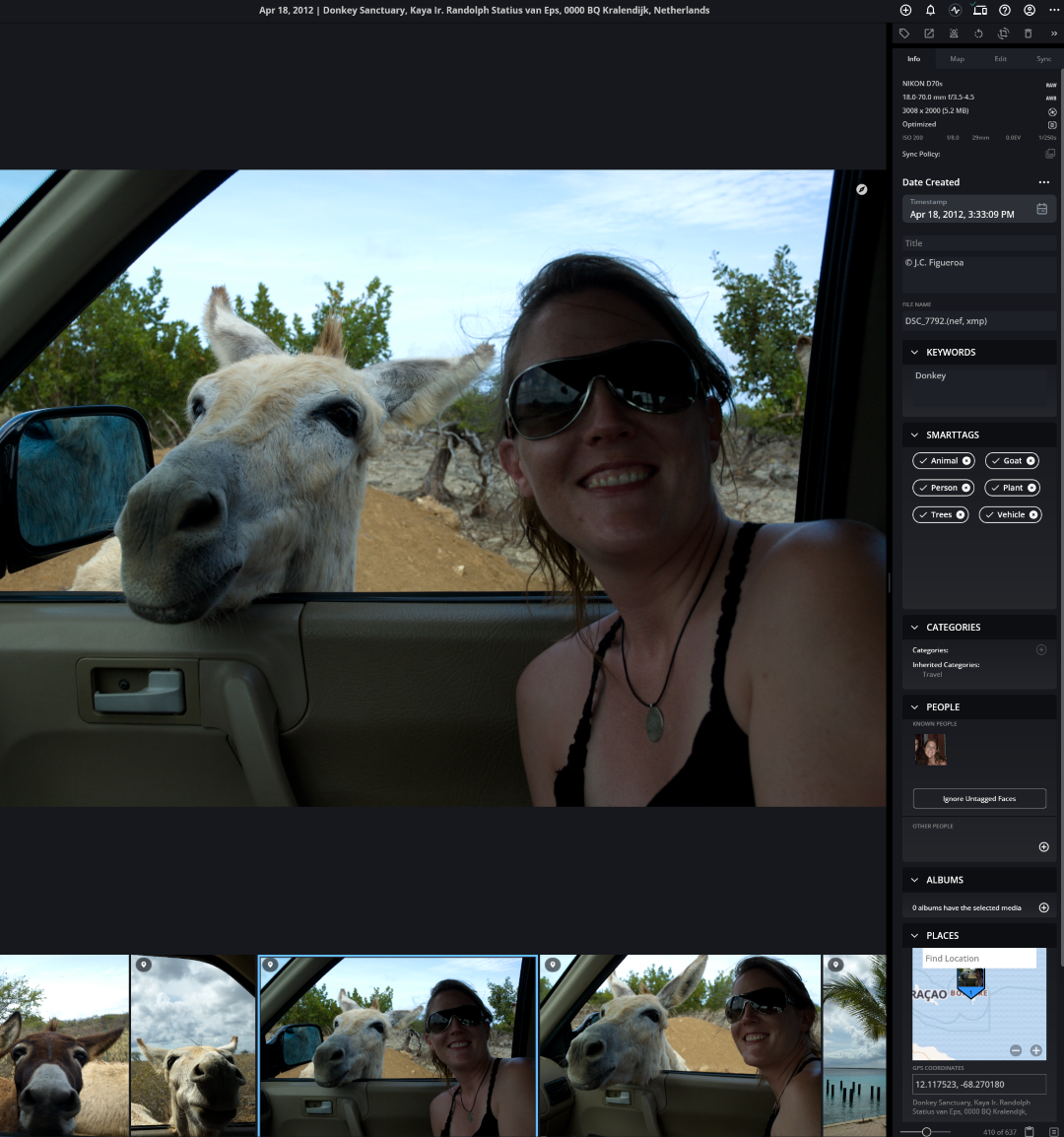
Task: Zoom out the Places map
Action: point(1016,1050)
